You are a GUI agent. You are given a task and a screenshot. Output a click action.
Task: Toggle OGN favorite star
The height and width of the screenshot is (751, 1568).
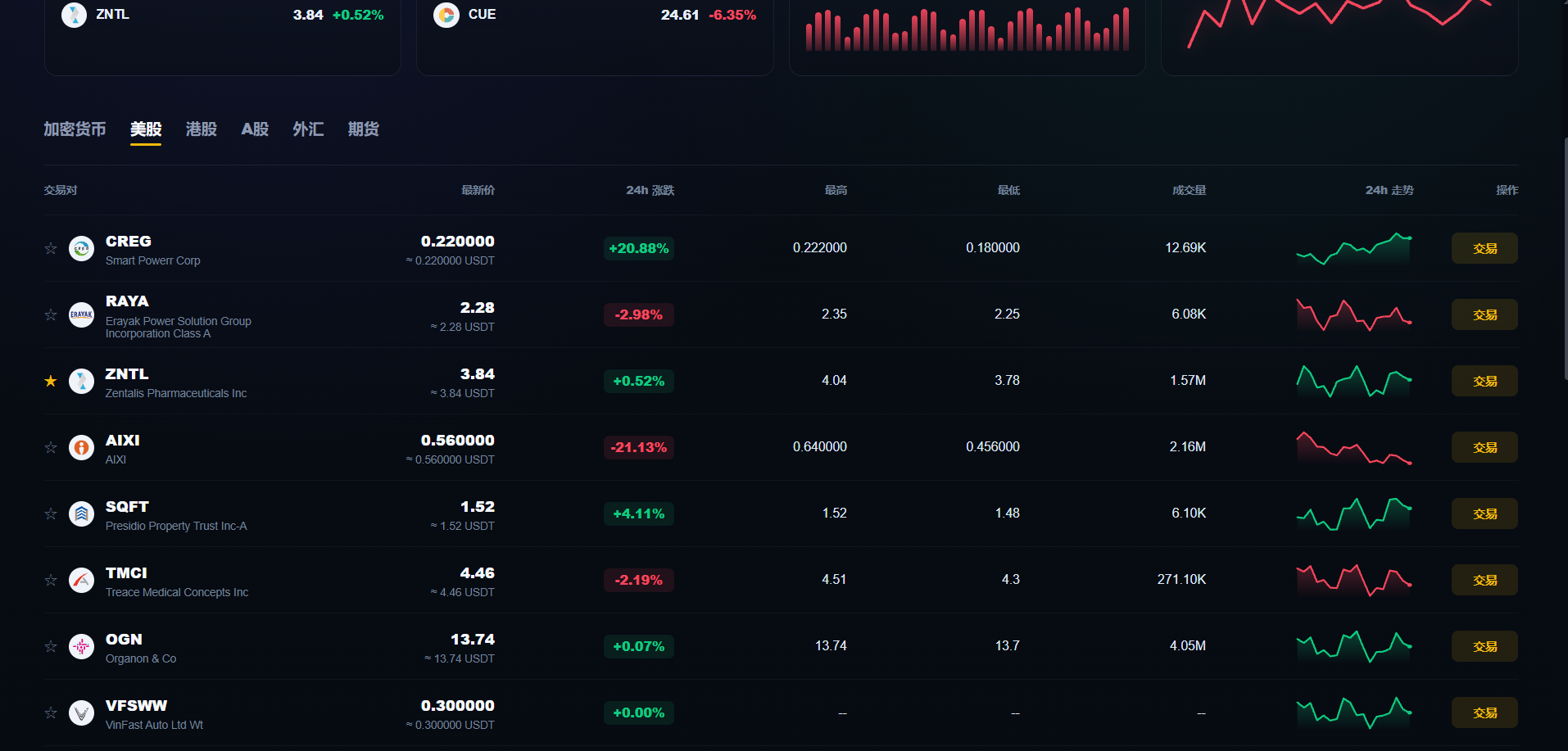51,646
